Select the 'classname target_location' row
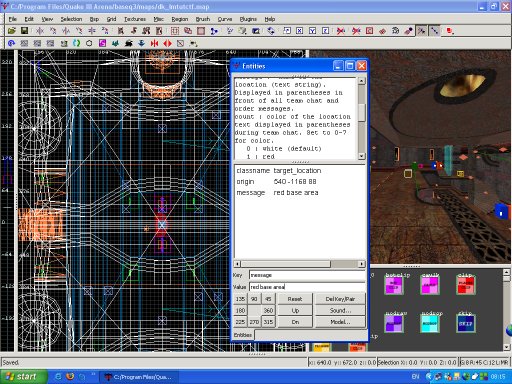512x384 pixels. tap(300, 171)
